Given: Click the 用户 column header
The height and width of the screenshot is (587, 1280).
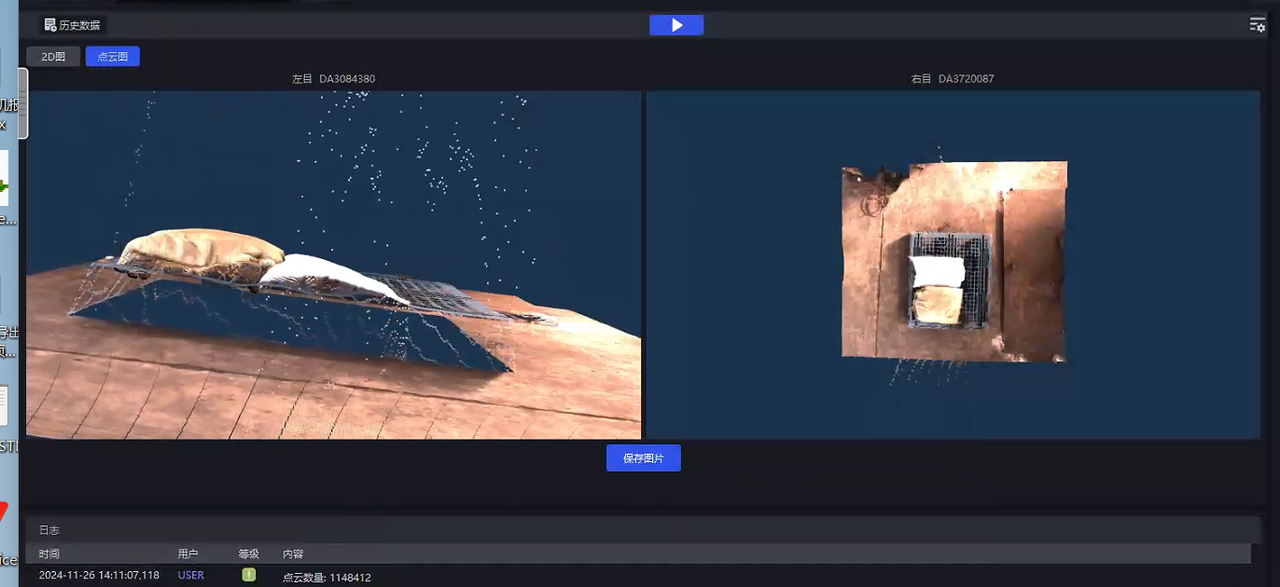Looking at the screenshot, I should point(188,554).
